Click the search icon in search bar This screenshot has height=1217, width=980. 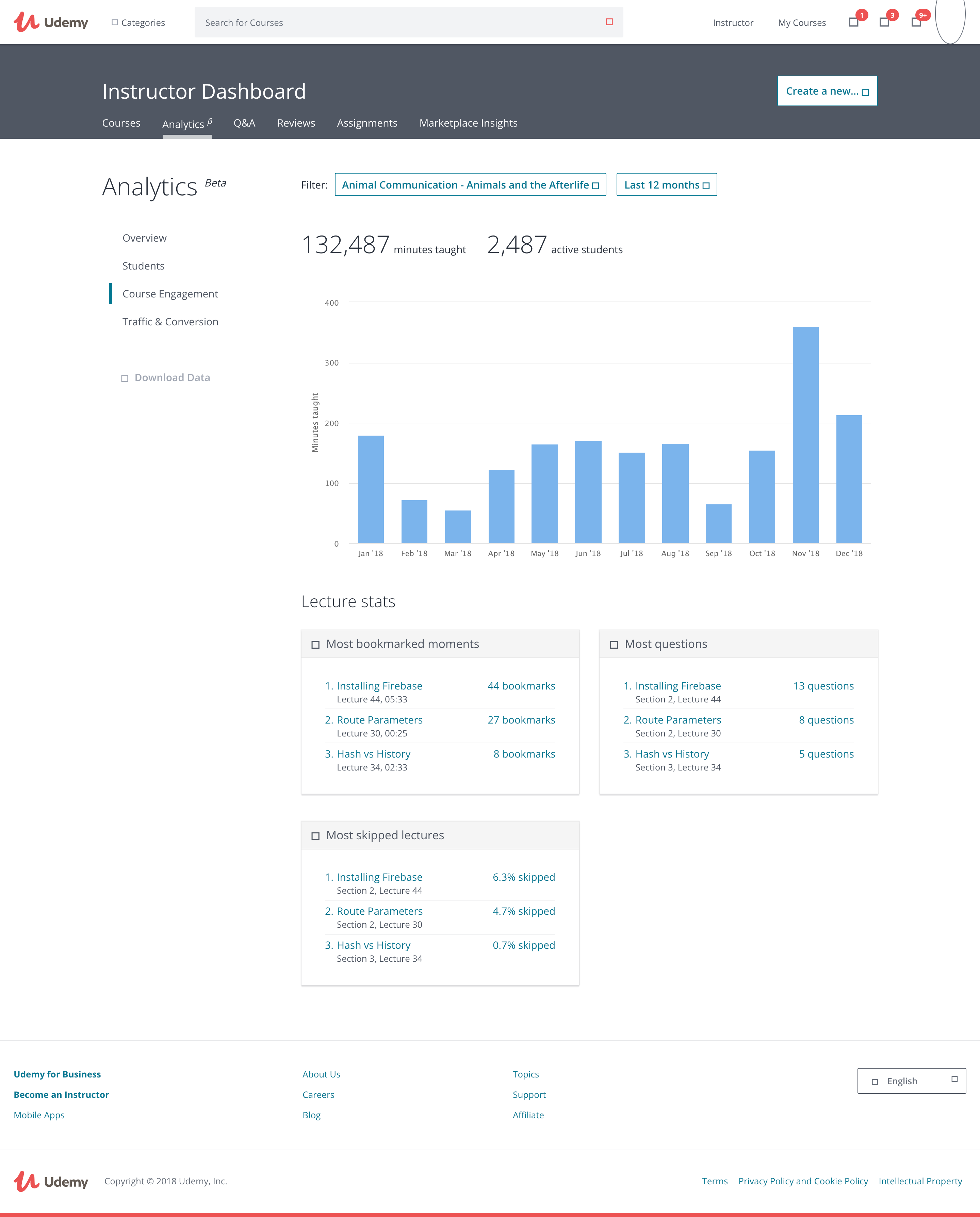(609, 22)
